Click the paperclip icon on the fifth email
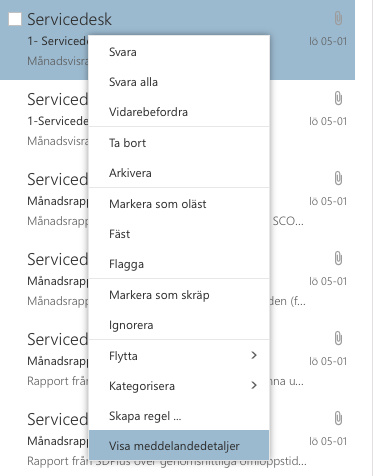 click(x=338, y=338)
